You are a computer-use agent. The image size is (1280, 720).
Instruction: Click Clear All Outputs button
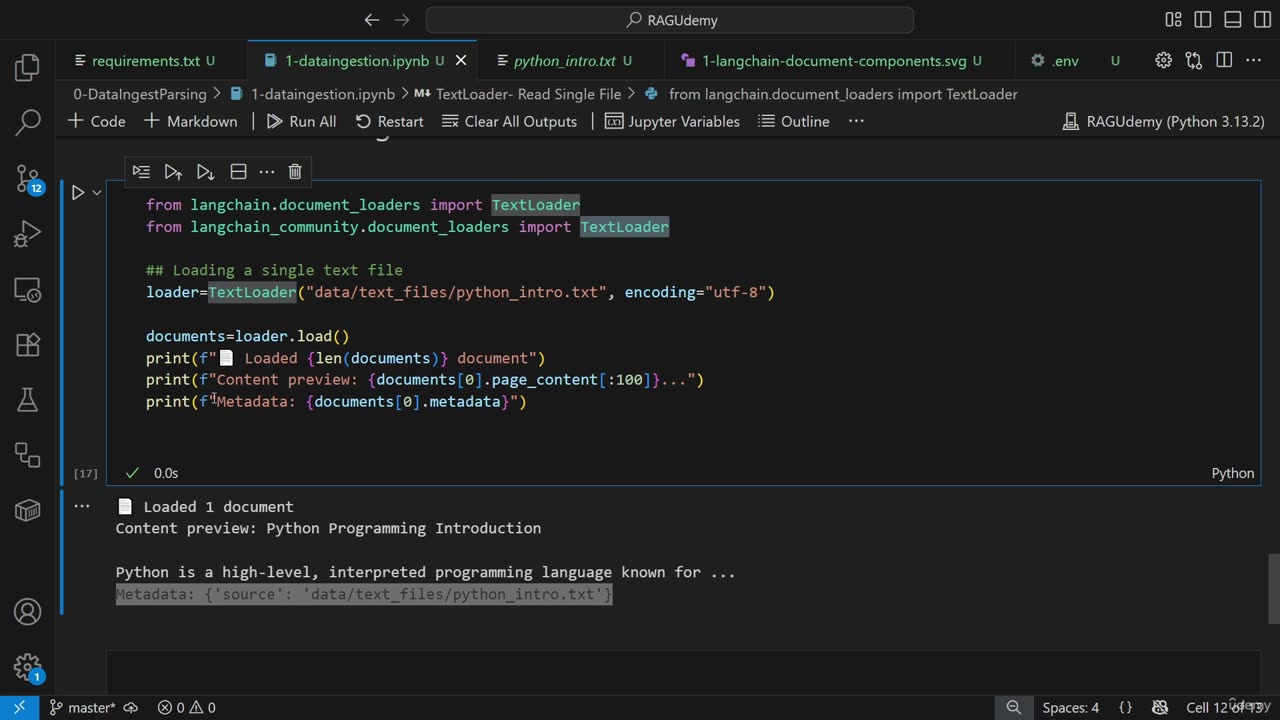(x=509, y=121)
